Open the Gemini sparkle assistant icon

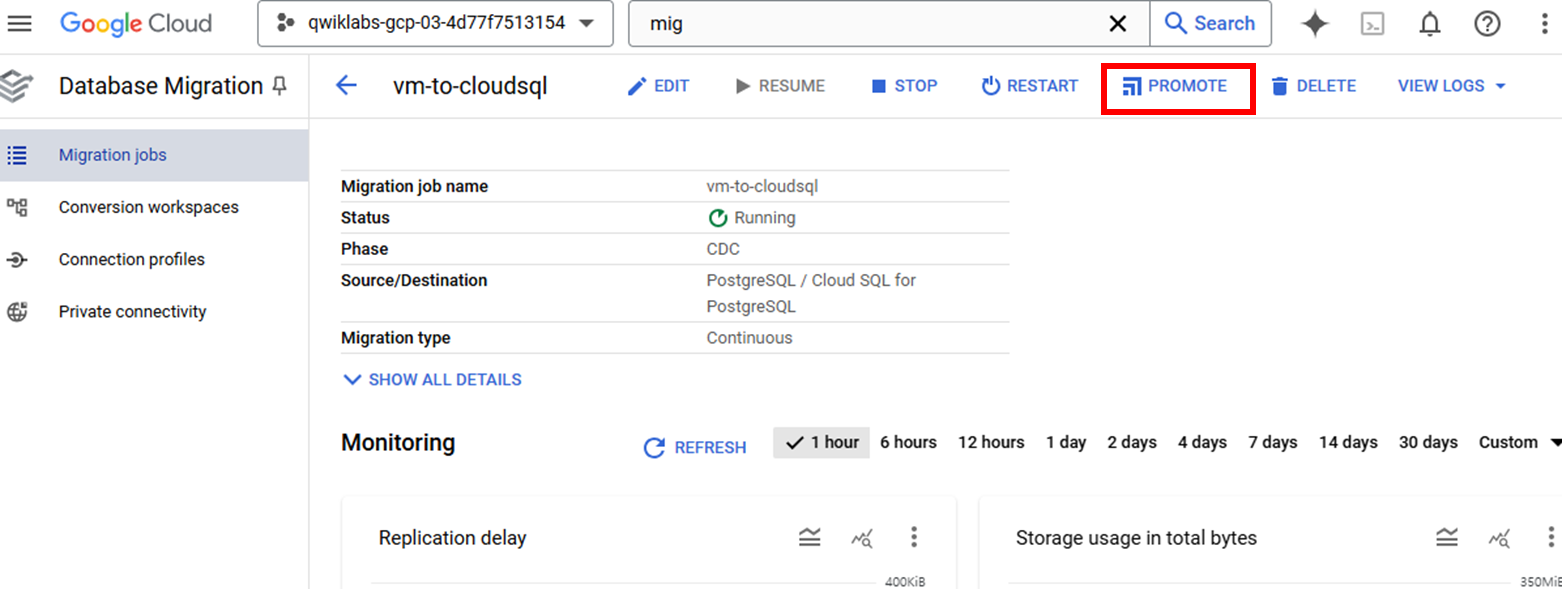point(1315,24)
